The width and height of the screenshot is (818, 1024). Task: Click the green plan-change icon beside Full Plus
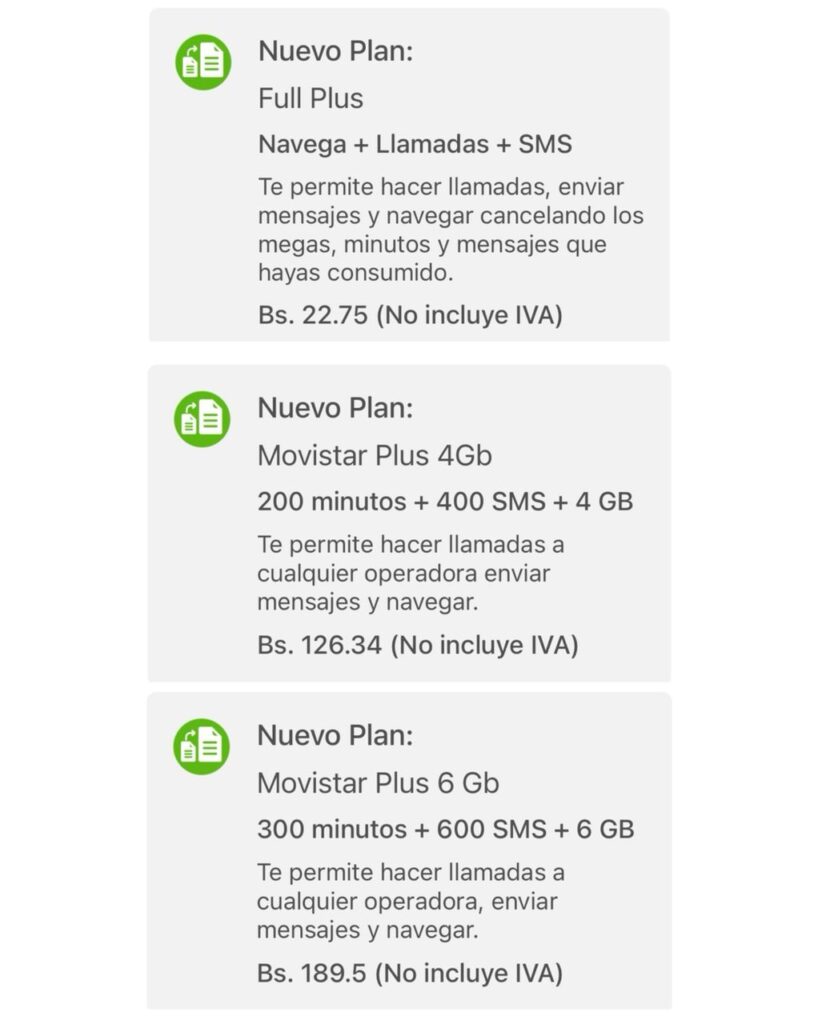[x=204, y=62]
